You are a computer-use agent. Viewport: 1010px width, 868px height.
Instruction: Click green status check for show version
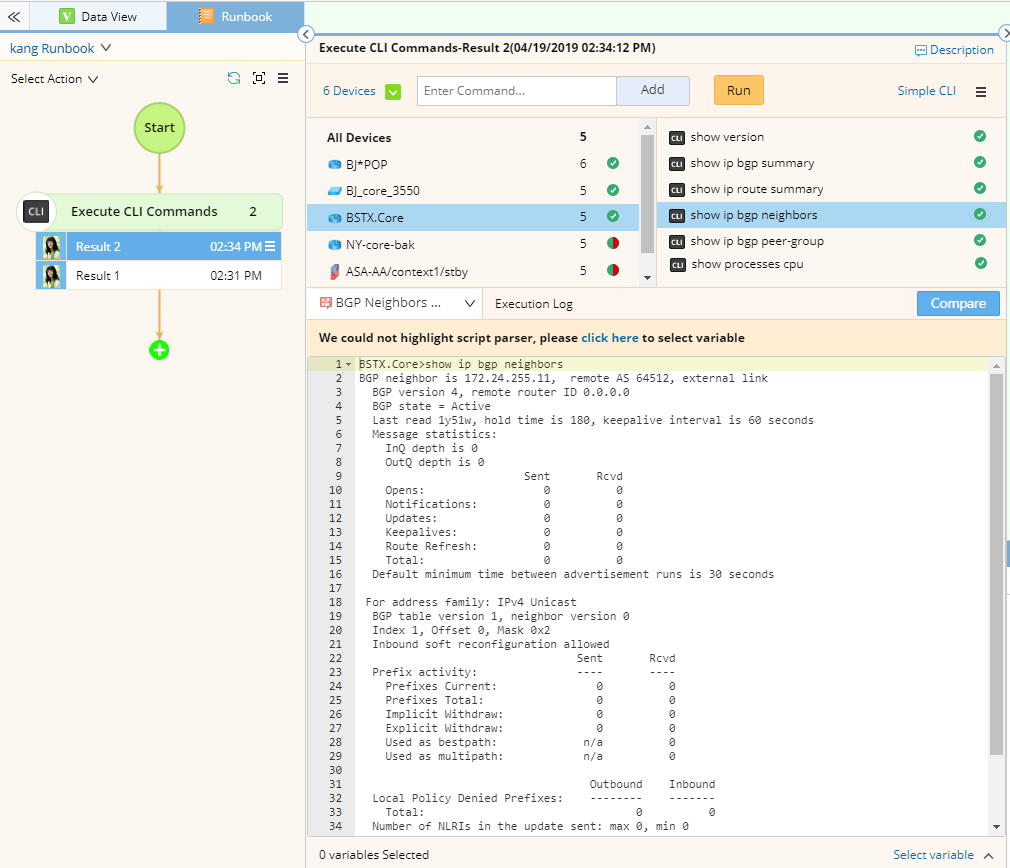tap(980, 137)
